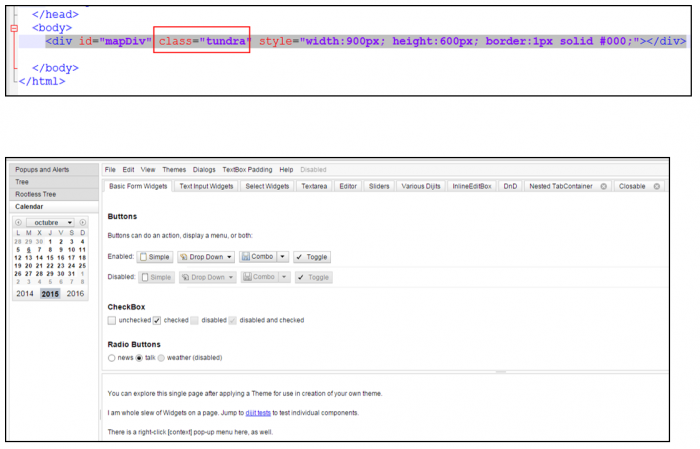Switch to the Sliders tab
The image size is (700, 449).
(379, 186)
